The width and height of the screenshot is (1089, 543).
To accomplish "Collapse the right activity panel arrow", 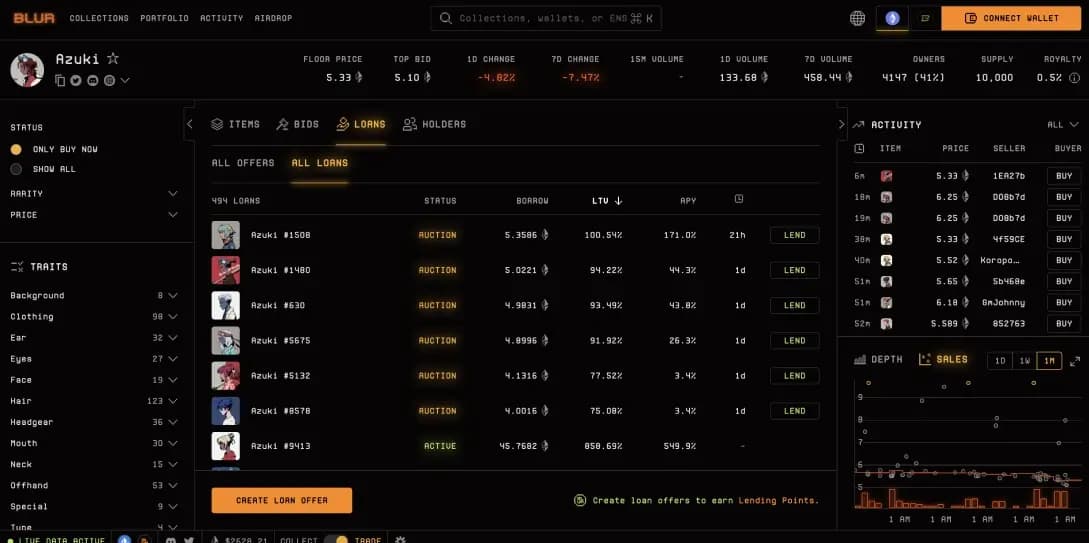I will pyautogui.click(x=842, y=124).
